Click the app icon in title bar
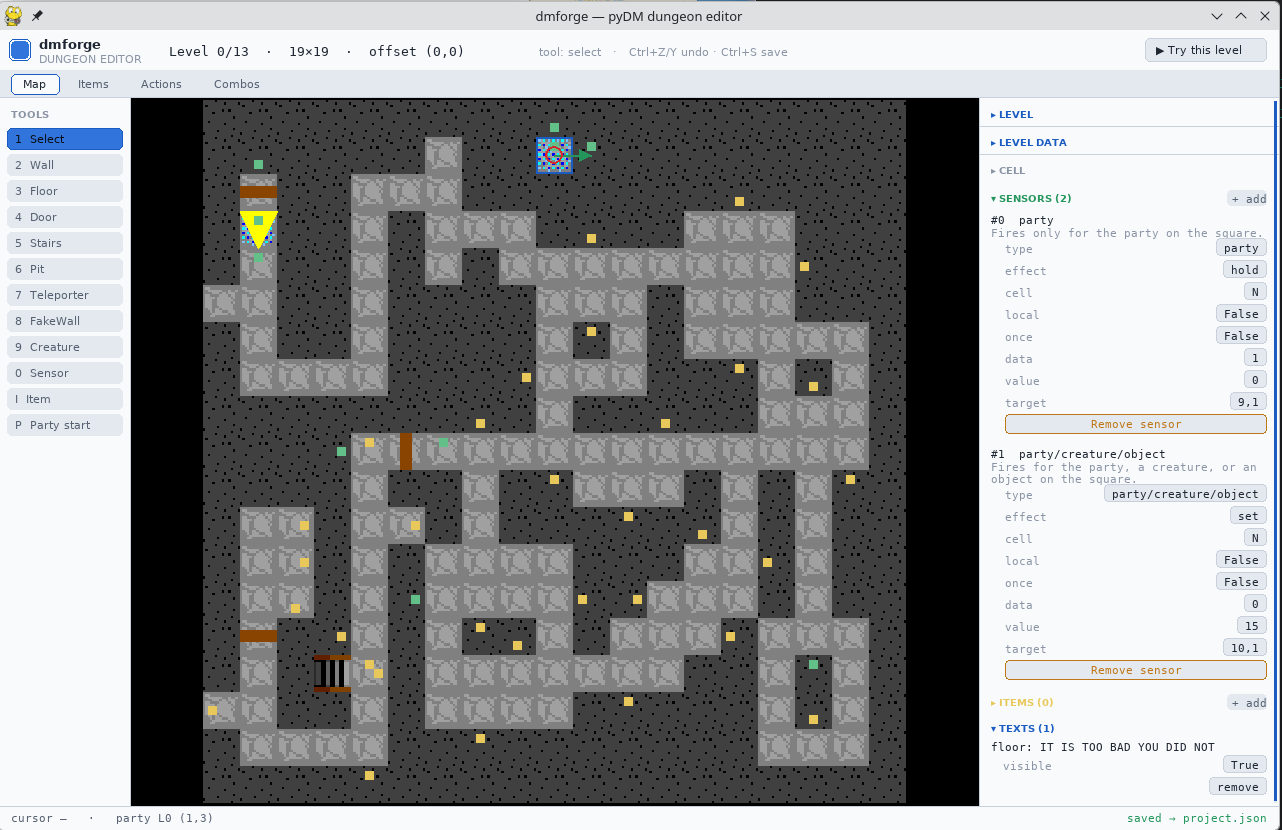The width and height of the screenshot is (1282, 830). [x=15, y=16]
